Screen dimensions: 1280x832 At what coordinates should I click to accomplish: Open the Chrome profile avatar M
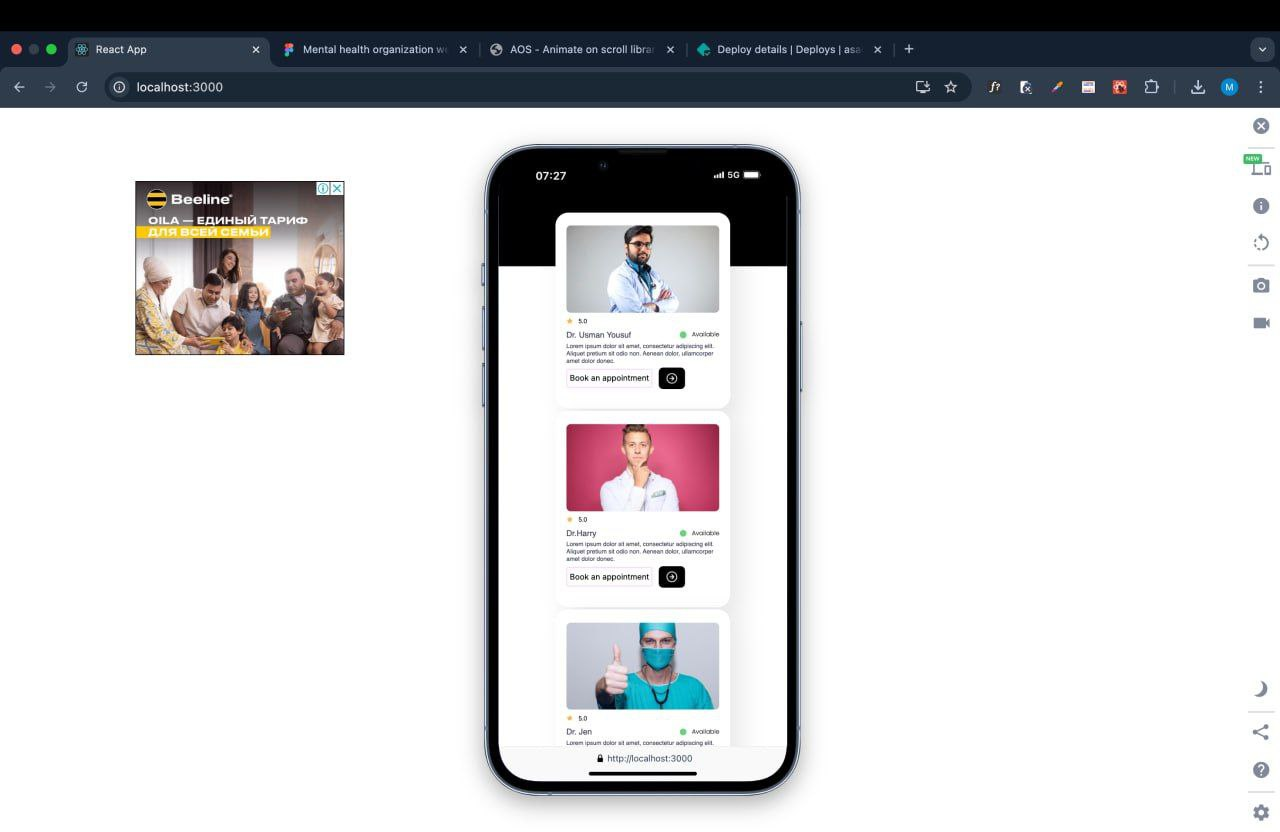(x=1229, y=87)
